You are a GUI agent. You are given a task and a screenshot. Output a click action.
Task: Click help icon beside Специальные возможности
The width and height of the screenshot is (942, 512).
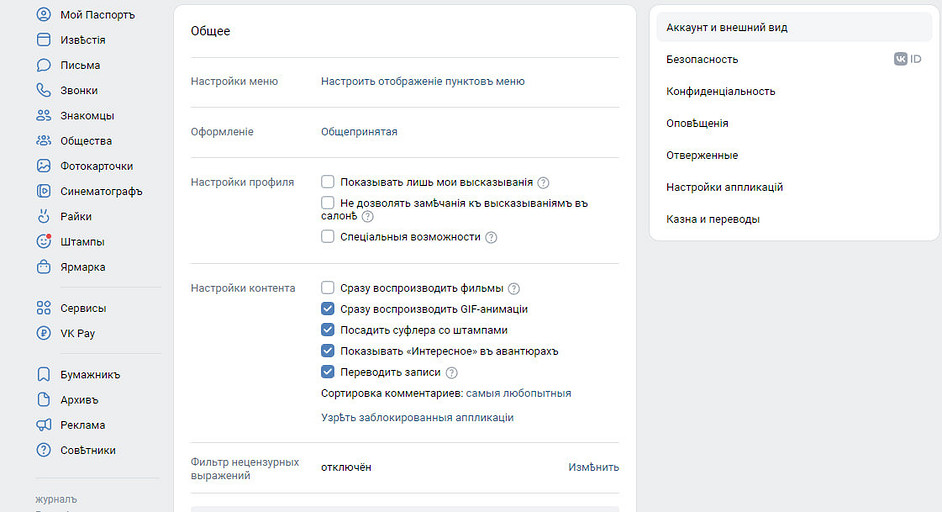coord(491,237)
